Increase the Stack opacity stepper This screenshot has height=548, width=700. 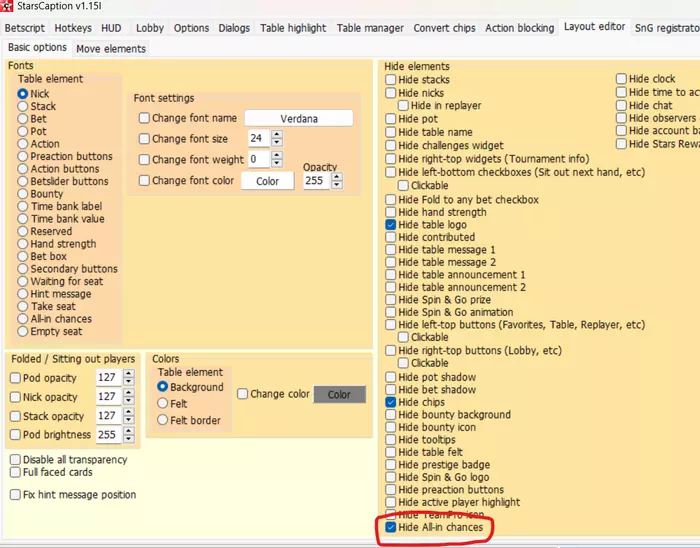(129, 412)
